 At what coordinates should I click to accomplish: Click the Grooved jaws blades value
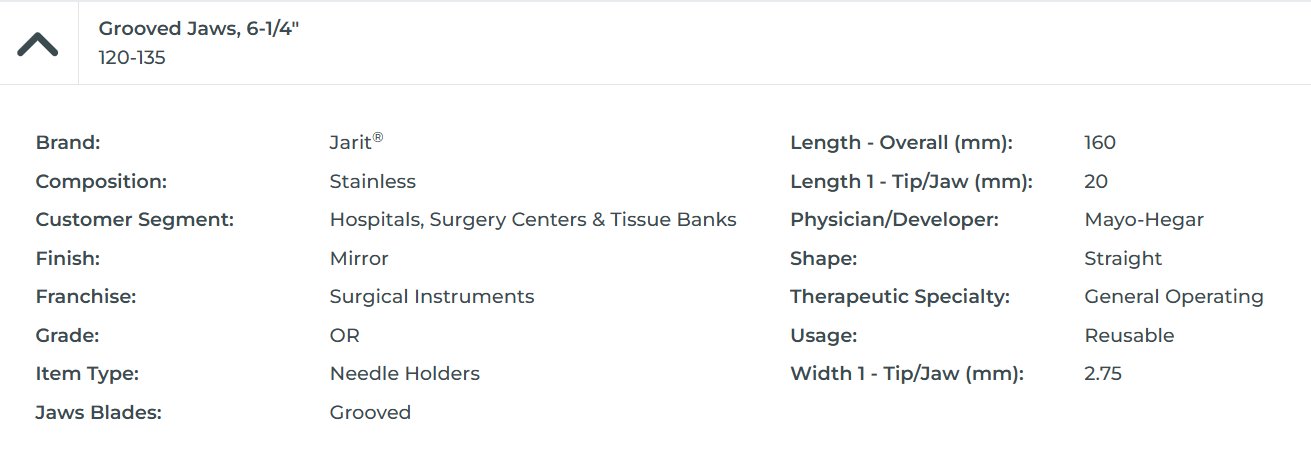coord(370,413)
